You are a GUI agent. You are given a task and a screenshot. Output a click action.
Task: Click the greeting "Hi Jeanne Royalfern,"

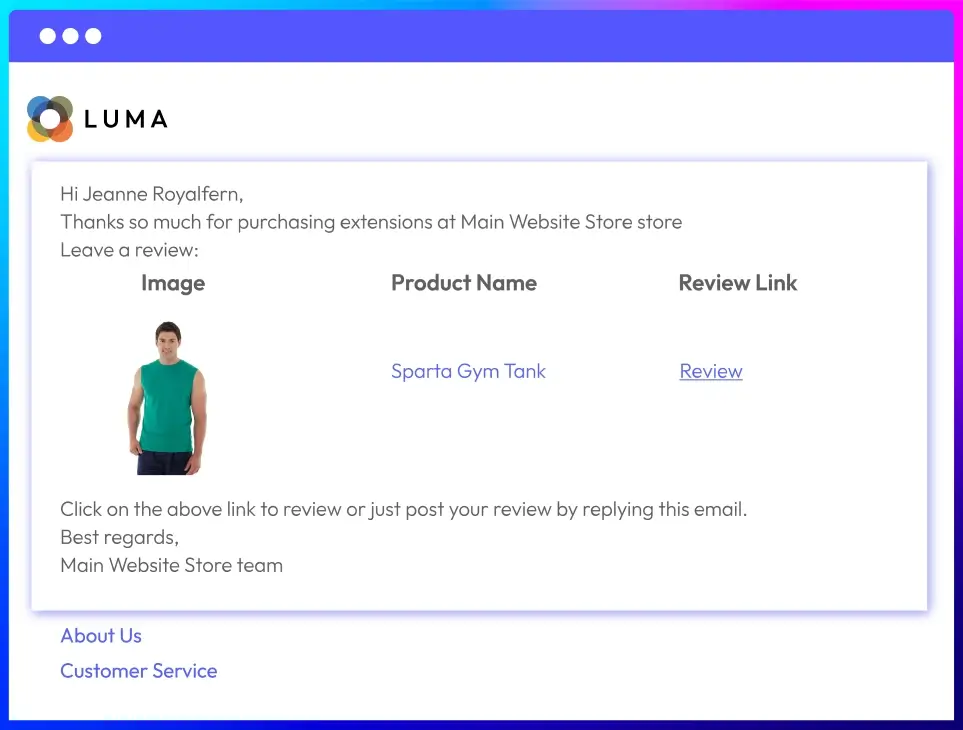(x=152, y=194)
